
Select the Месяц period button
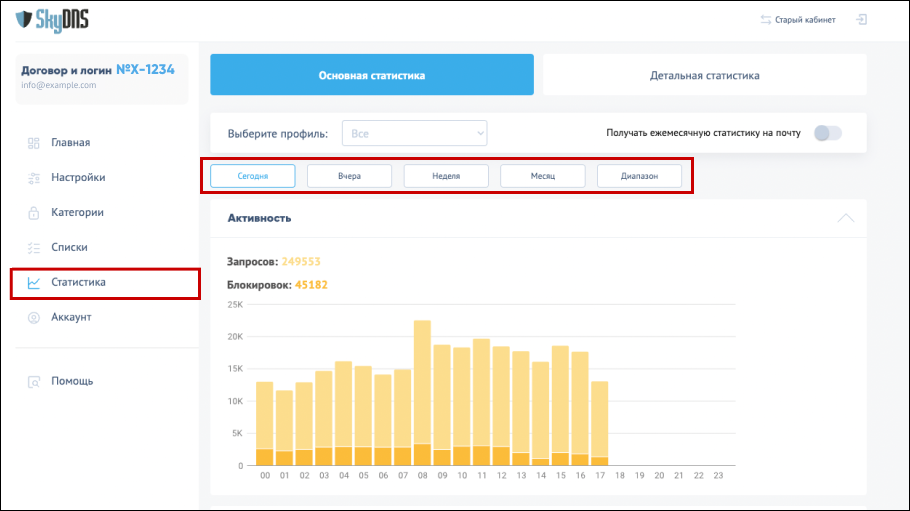(x=543, y=176)
